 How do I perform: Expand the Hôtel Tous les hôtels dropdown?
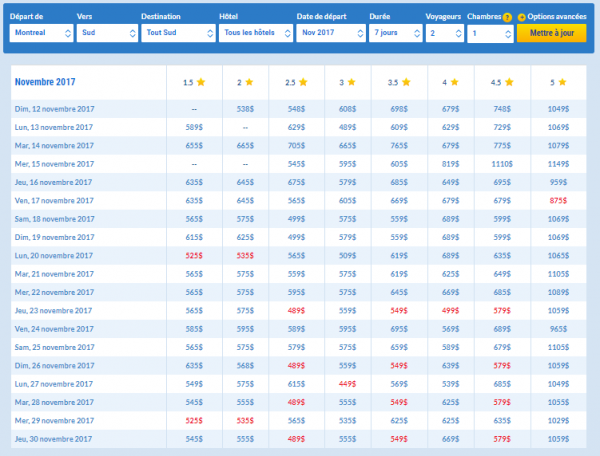pyautogui.click(x=253, y=33)
